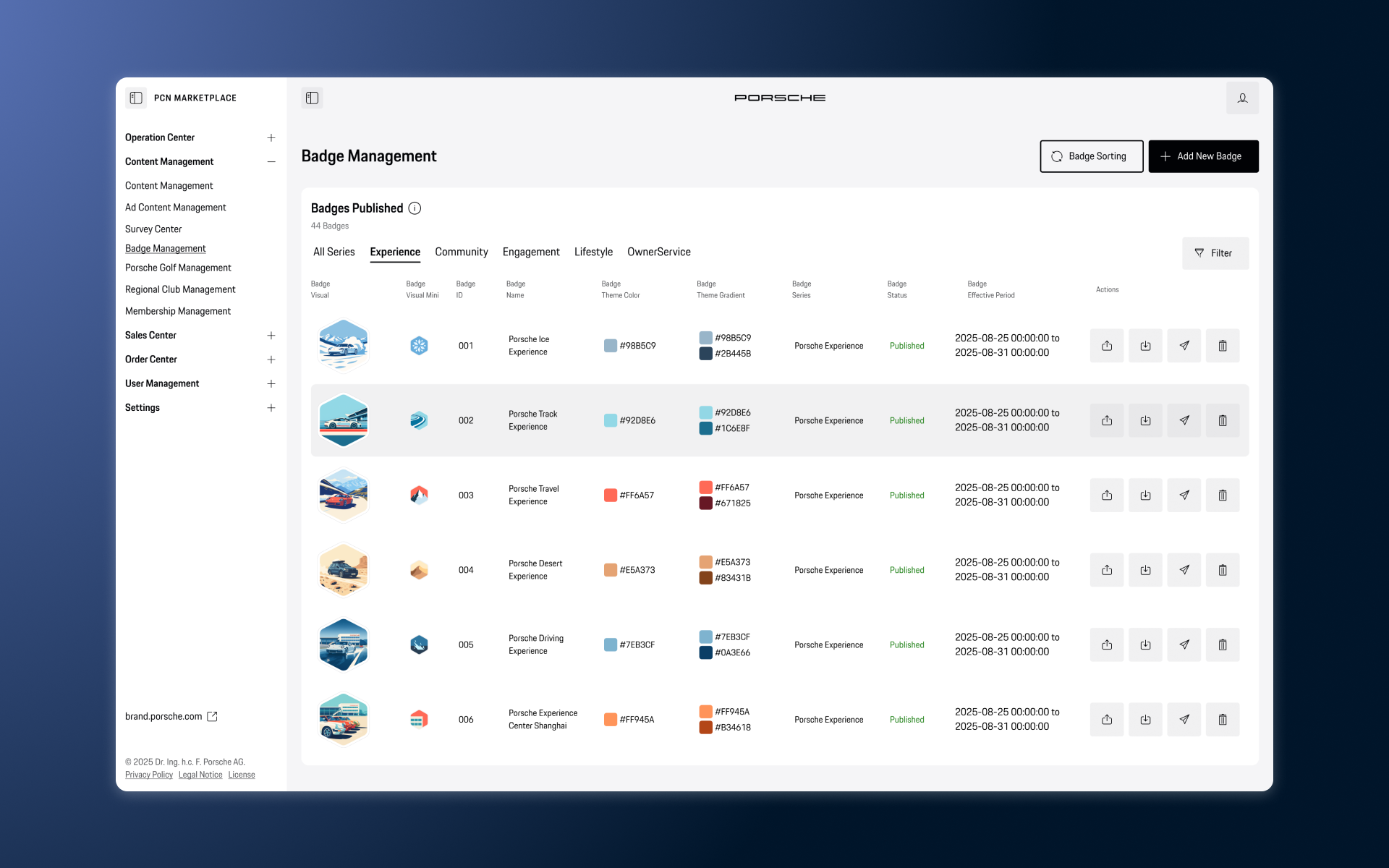Select the OwnerService tab
1389x868 pixels.
[x=658, y=252]
